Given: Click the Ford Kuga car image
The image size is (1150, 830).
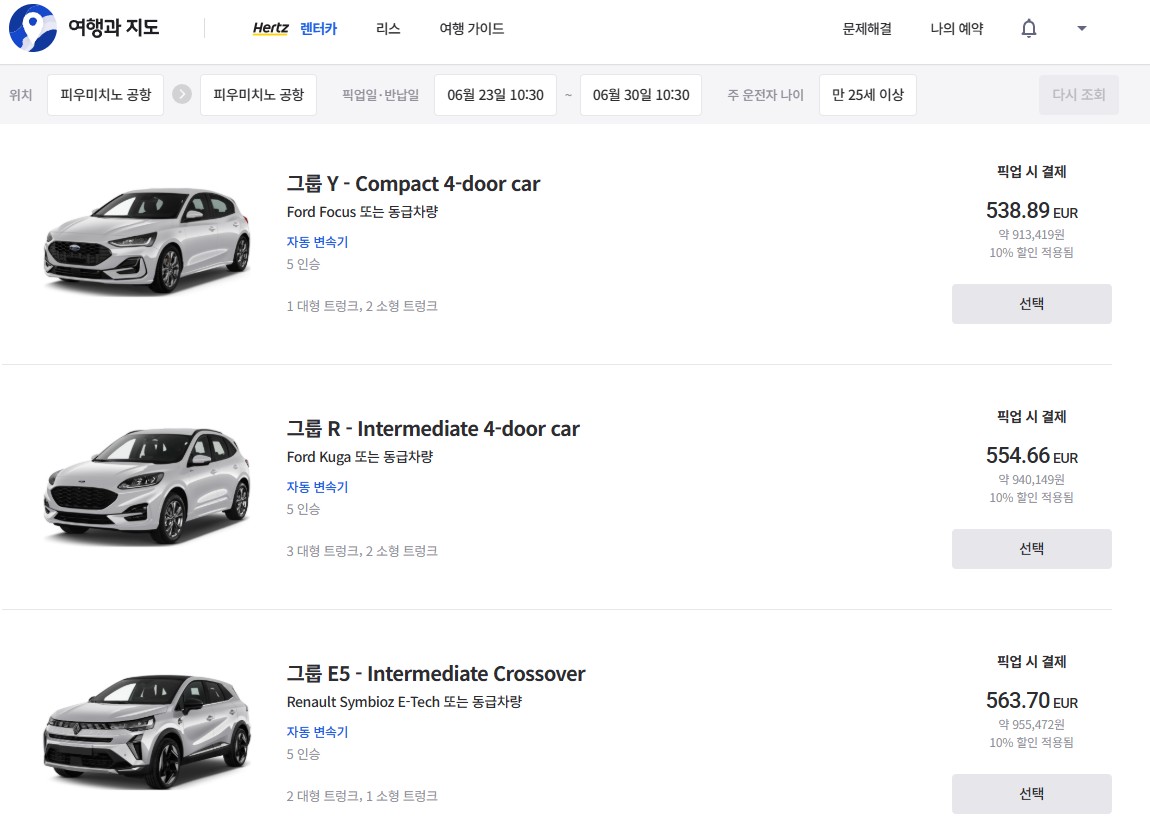Looking at the screenshot, I should [147, 487].
